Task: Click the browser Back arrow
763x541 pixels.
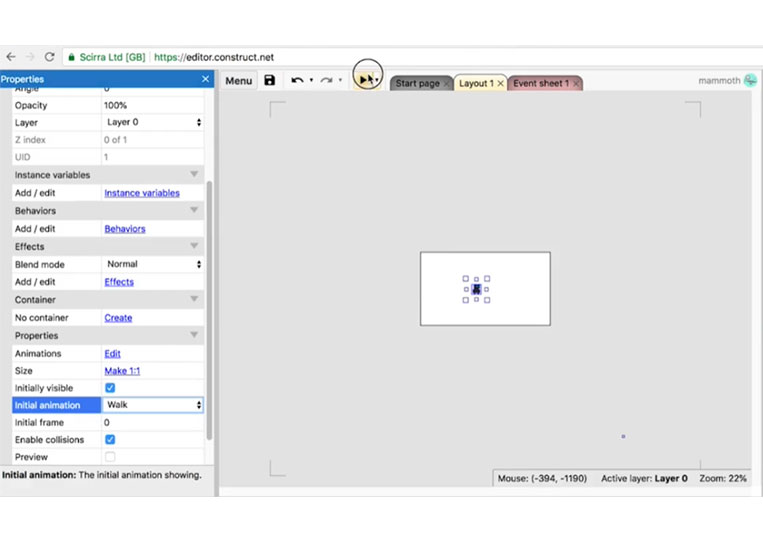Action: (11, 57)
